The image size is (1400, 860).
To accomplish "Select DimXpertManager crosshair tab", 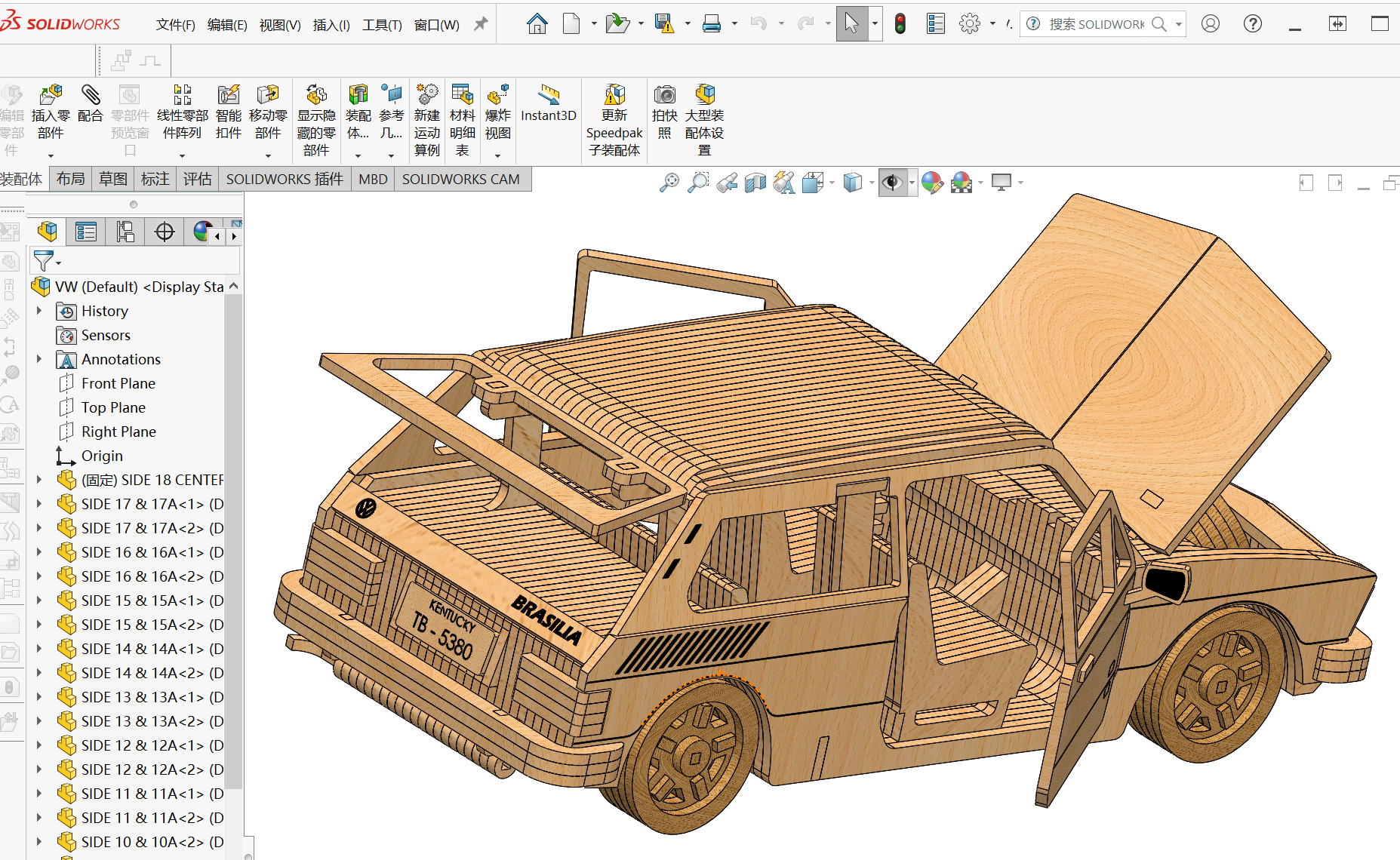I will point(165,232).
